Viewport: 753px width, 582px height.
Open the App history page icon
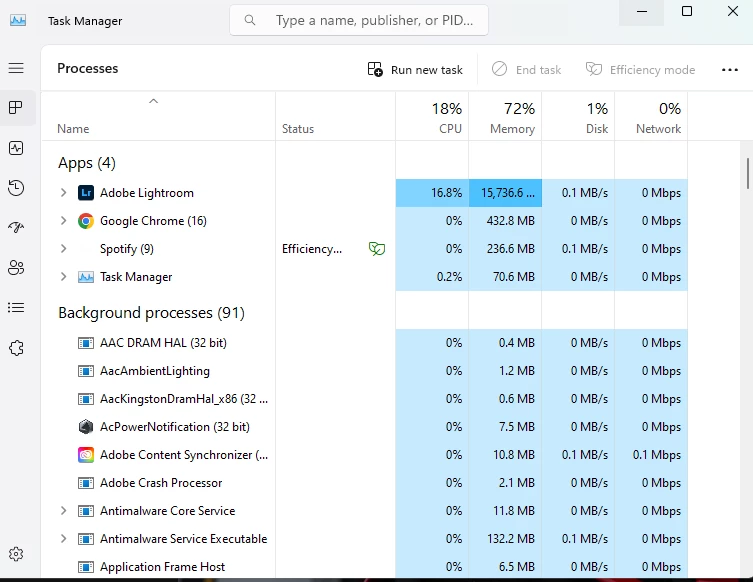[x=16, y=188]
